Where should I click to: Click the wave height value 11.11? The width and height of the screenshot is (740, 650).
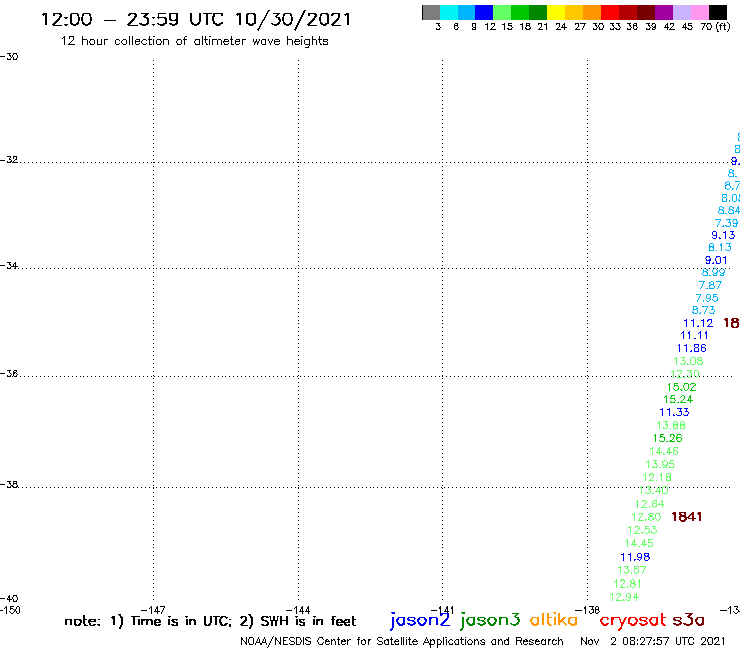694,336
